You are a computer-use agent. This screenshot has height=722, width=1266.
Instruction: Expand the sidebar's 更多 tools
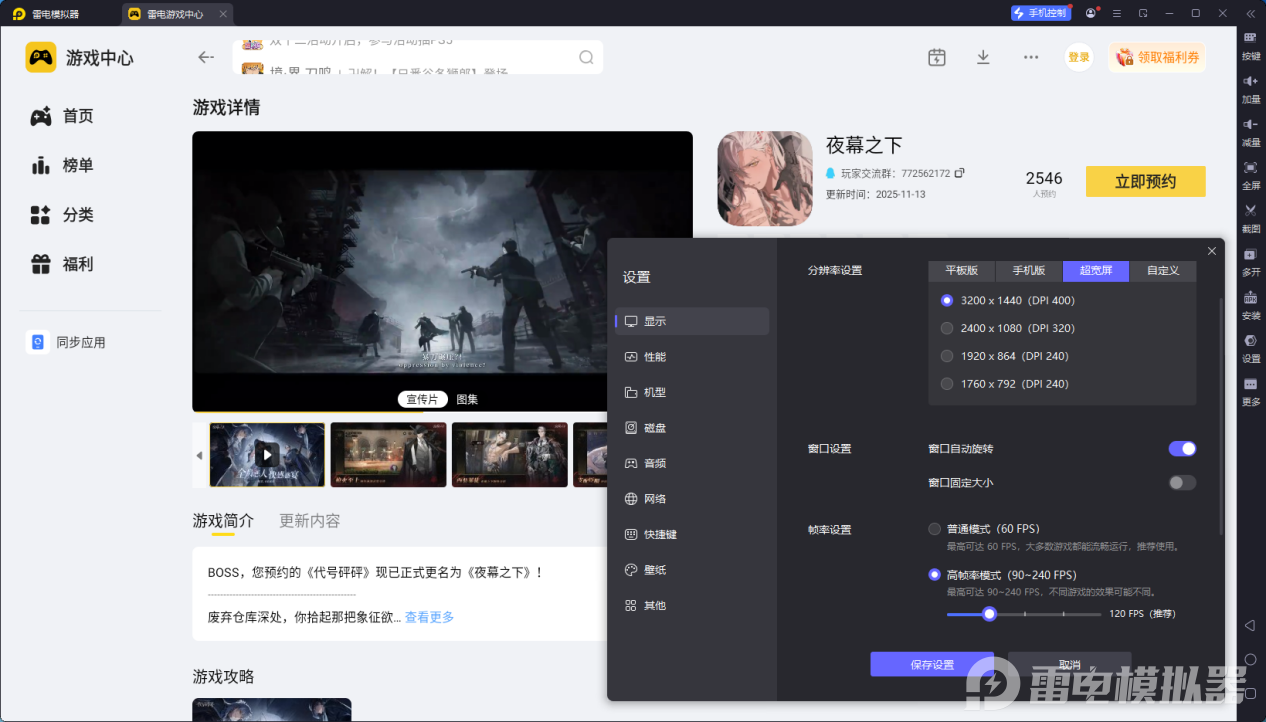tap(1250, 389)
